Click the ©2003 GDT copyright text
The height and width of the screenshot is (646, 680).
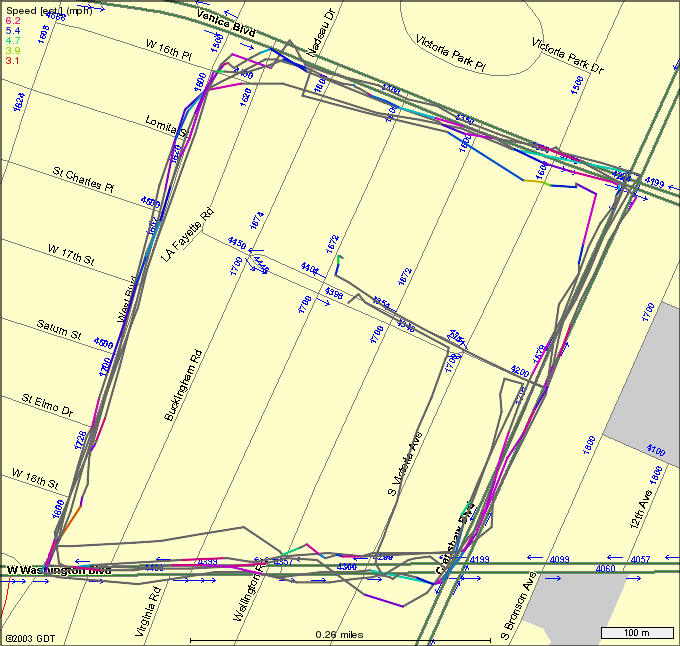(30, 638)
